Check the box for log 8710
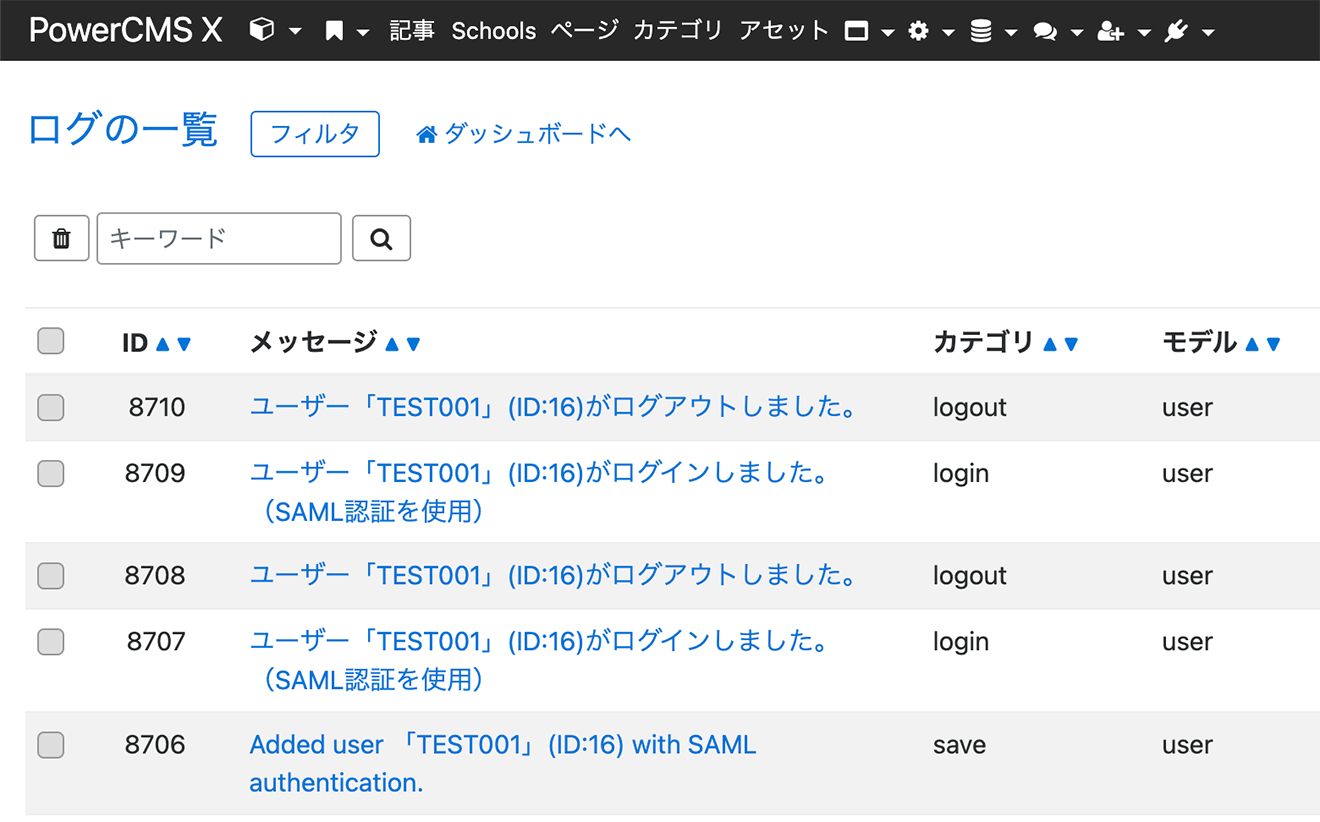The height and width of the screenshot is (822, 1320). pos(51,407)
